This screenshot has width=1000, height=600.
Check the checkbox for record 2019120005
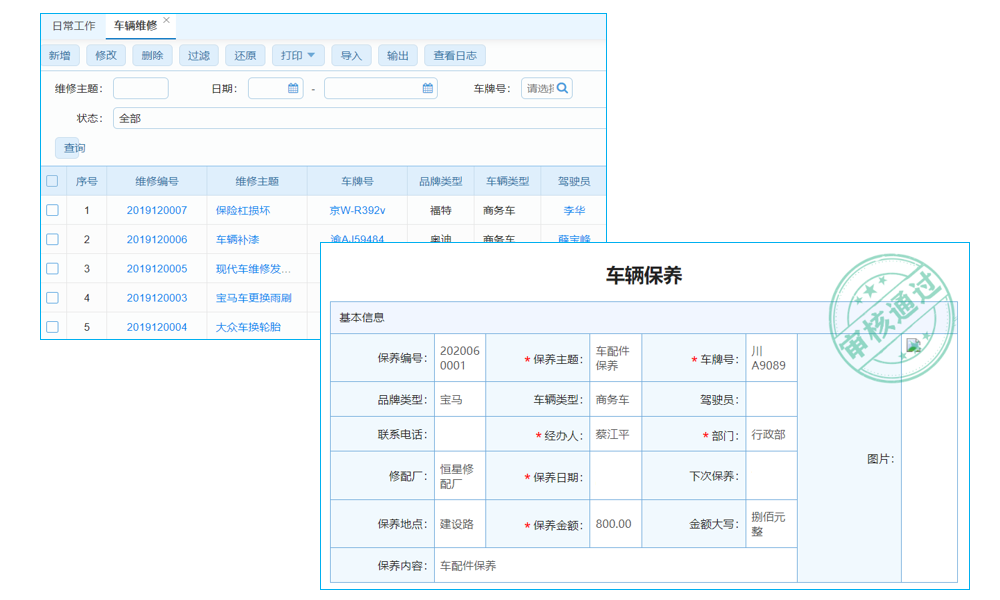[x=54, y=268]
